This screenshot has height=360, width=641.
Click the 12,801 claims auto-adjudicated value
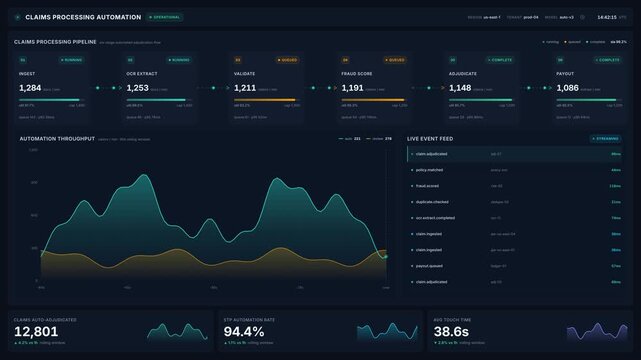coord(36,332)
